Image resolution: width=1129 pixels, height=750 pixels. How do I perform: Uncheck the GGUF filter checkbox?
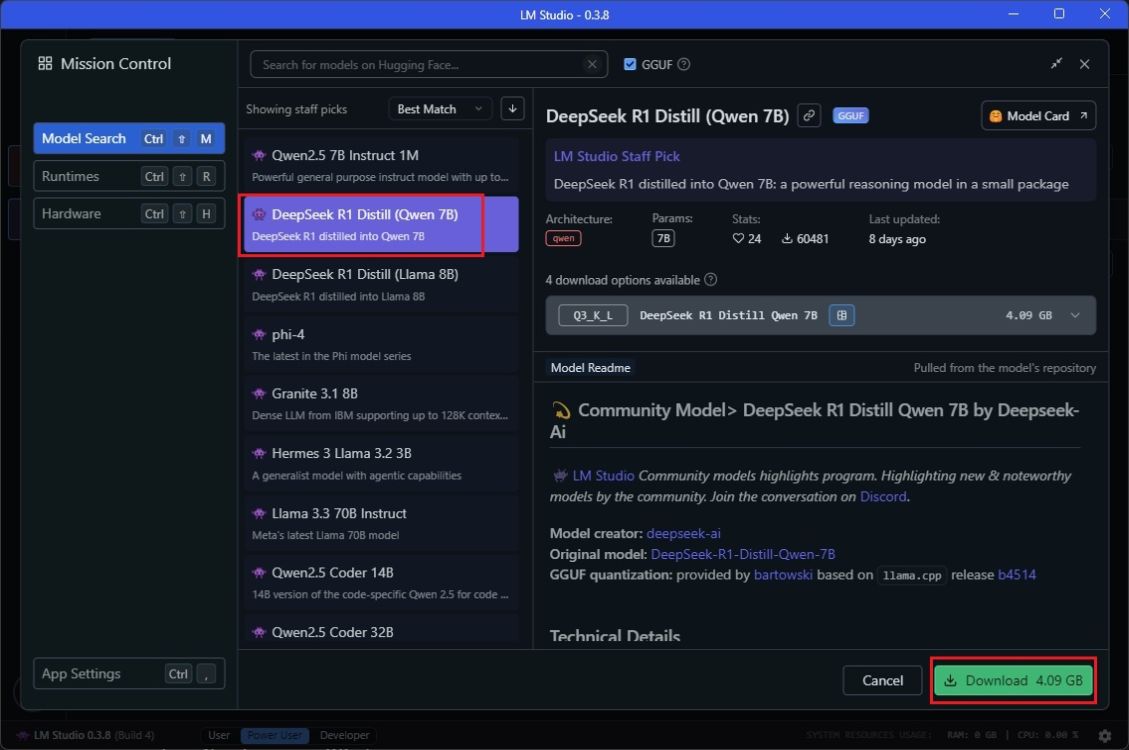pos(629,63)
